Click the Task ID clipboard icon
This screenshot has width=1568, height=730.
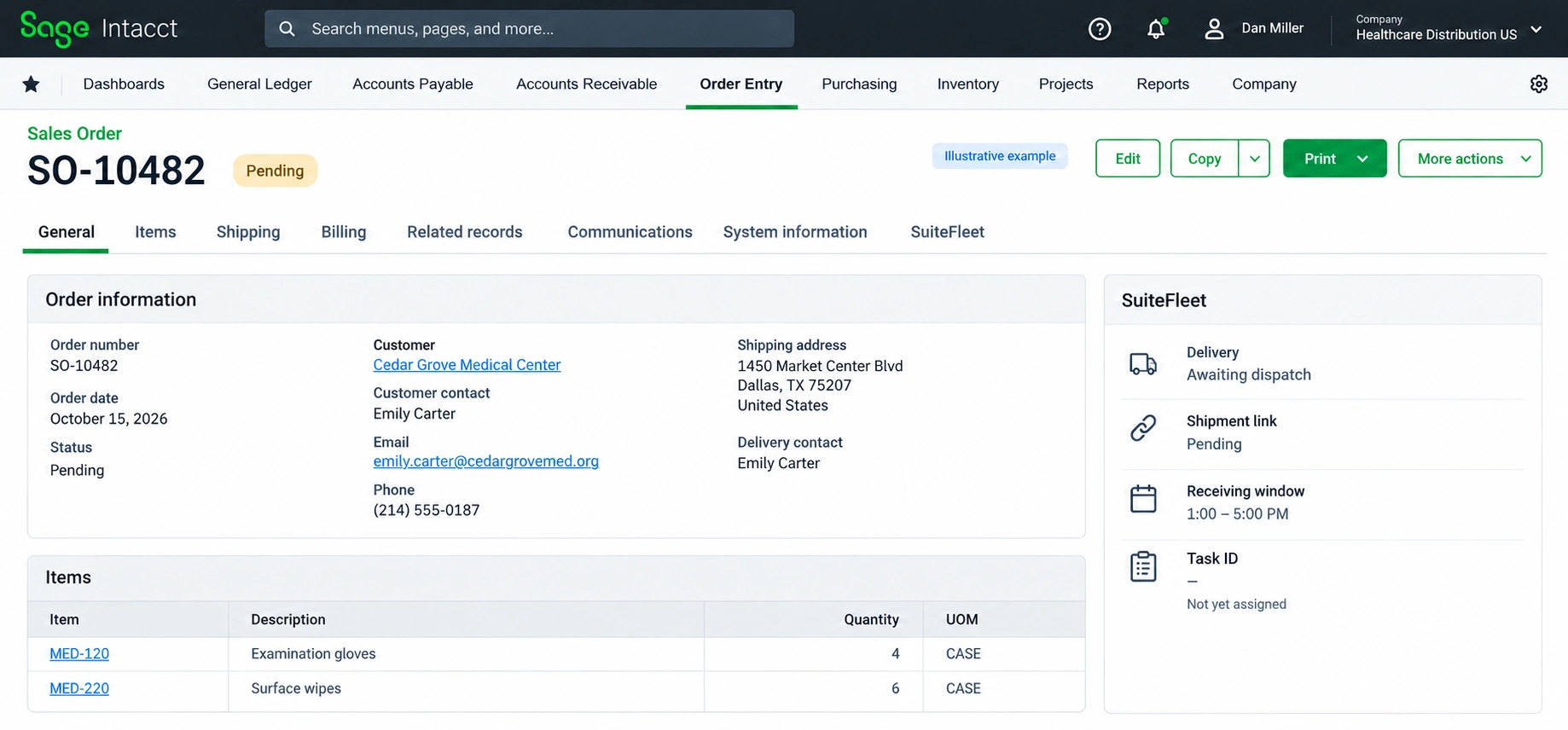1143,566
